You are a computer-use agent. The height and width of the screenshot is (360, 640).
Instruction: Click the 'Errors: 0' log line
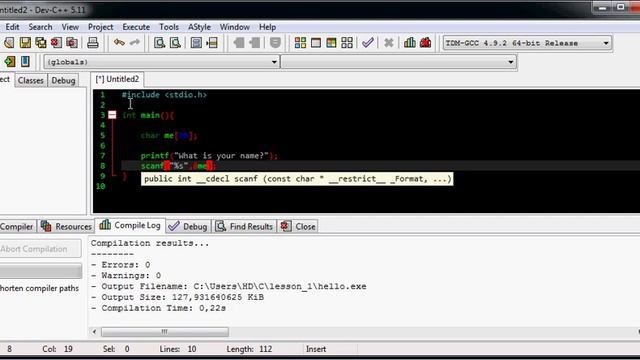tap(121, 264)
